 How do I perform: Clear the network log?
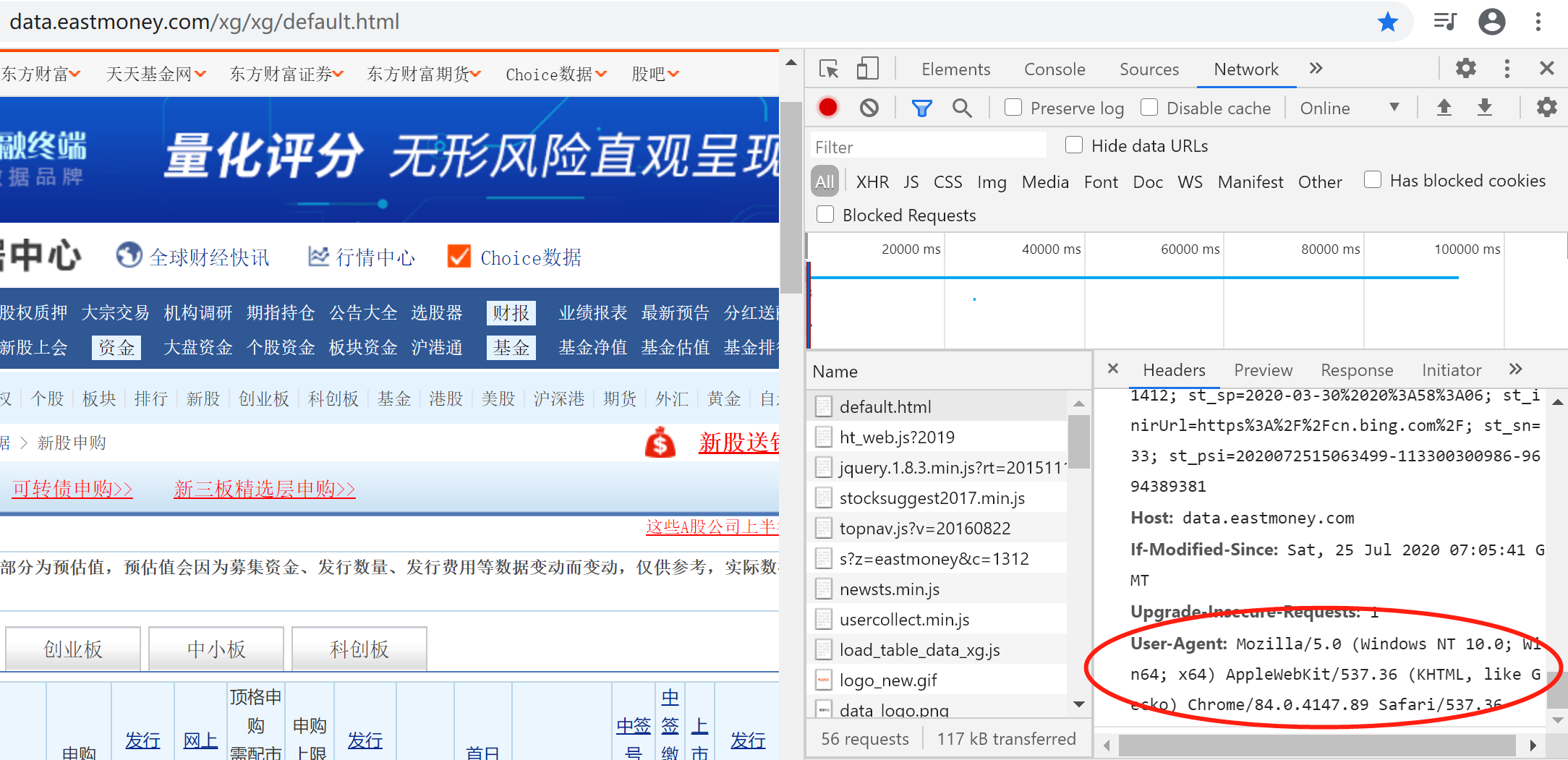coord(869,108)
